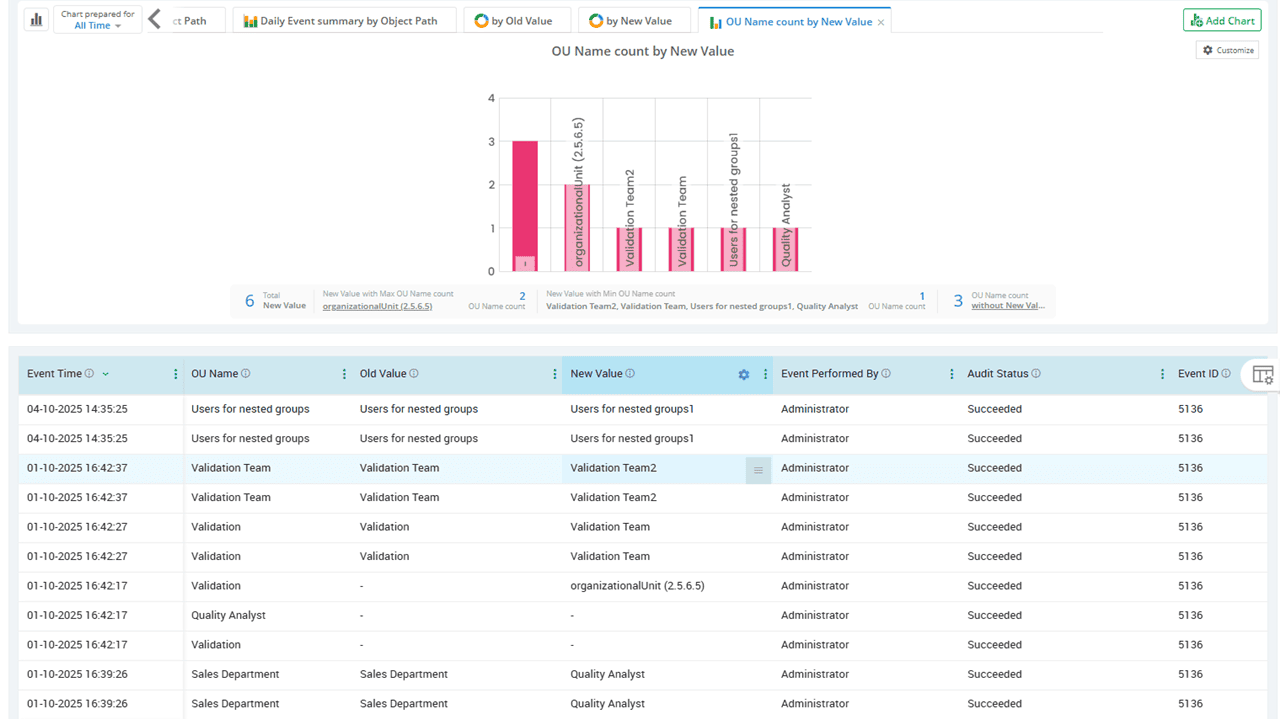Open the three-dot menu of Event Time column
The height and width of the screenshot is (719, 1280).
(x=176, y=375)
